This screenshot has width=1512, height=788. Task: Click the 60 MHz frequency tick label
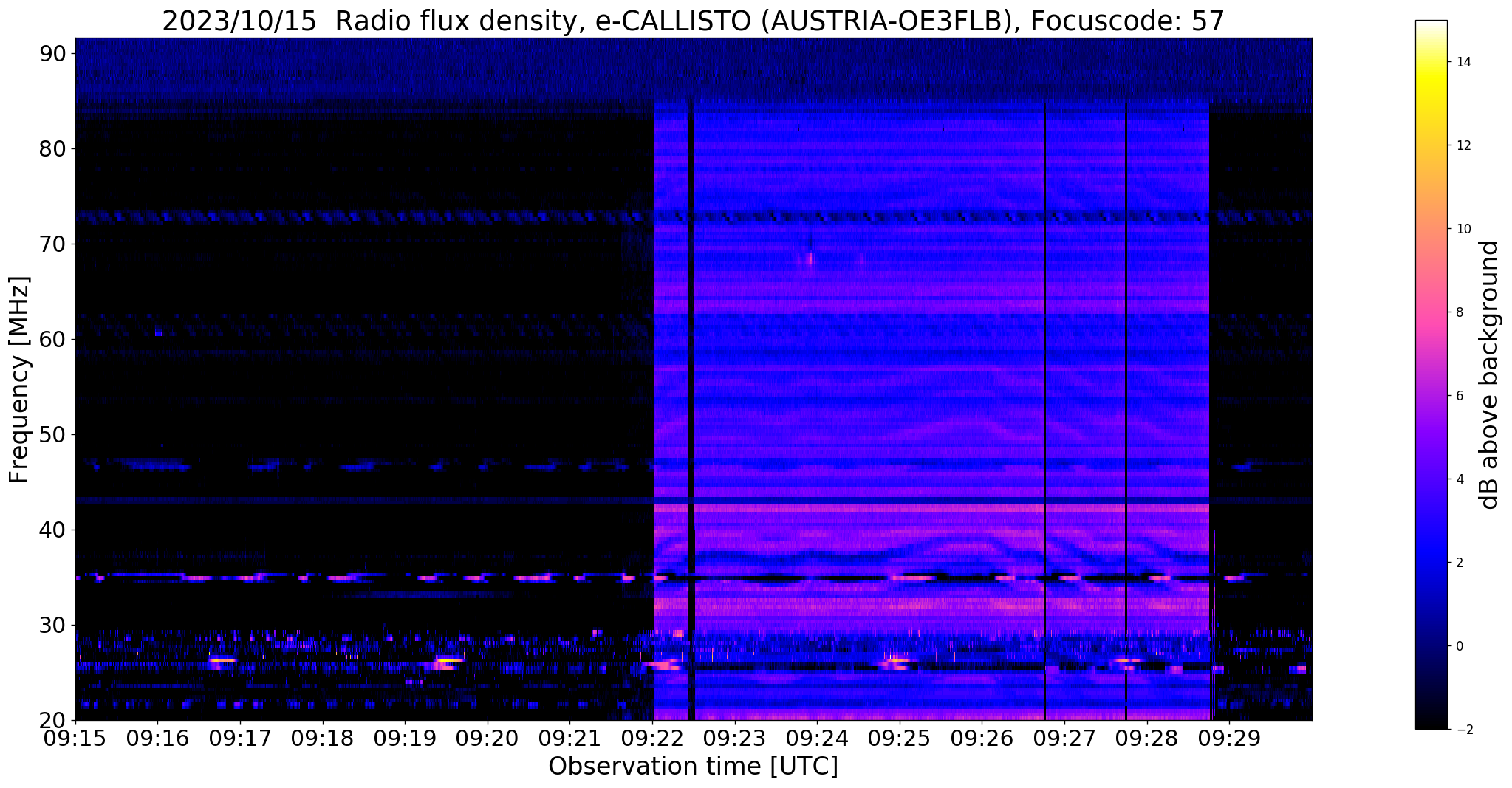pos(54,339)
